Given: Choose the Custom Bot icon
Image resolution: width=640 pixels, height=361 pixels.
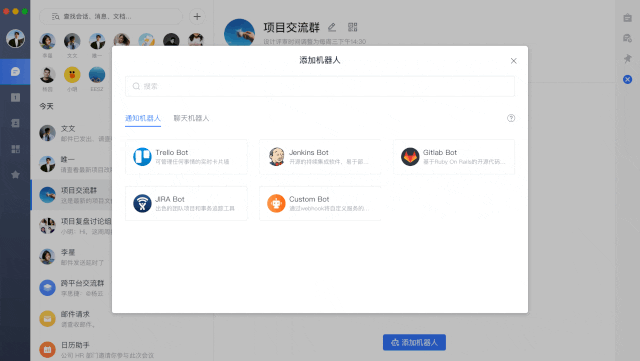Looking at the screenshot, I should pyautogui.click(x=276, y=203).
